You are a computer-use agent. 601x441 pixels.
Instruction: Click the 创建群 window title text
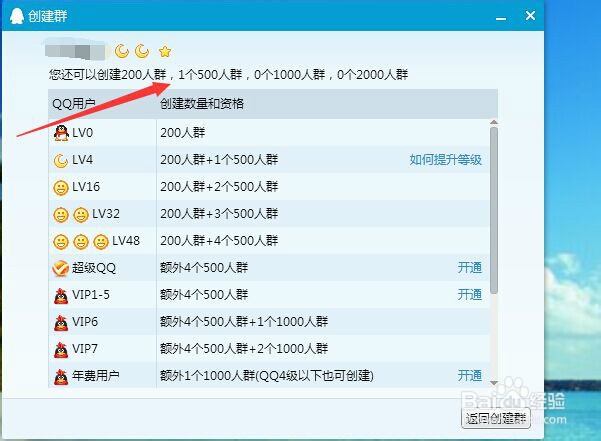(48, 16)
